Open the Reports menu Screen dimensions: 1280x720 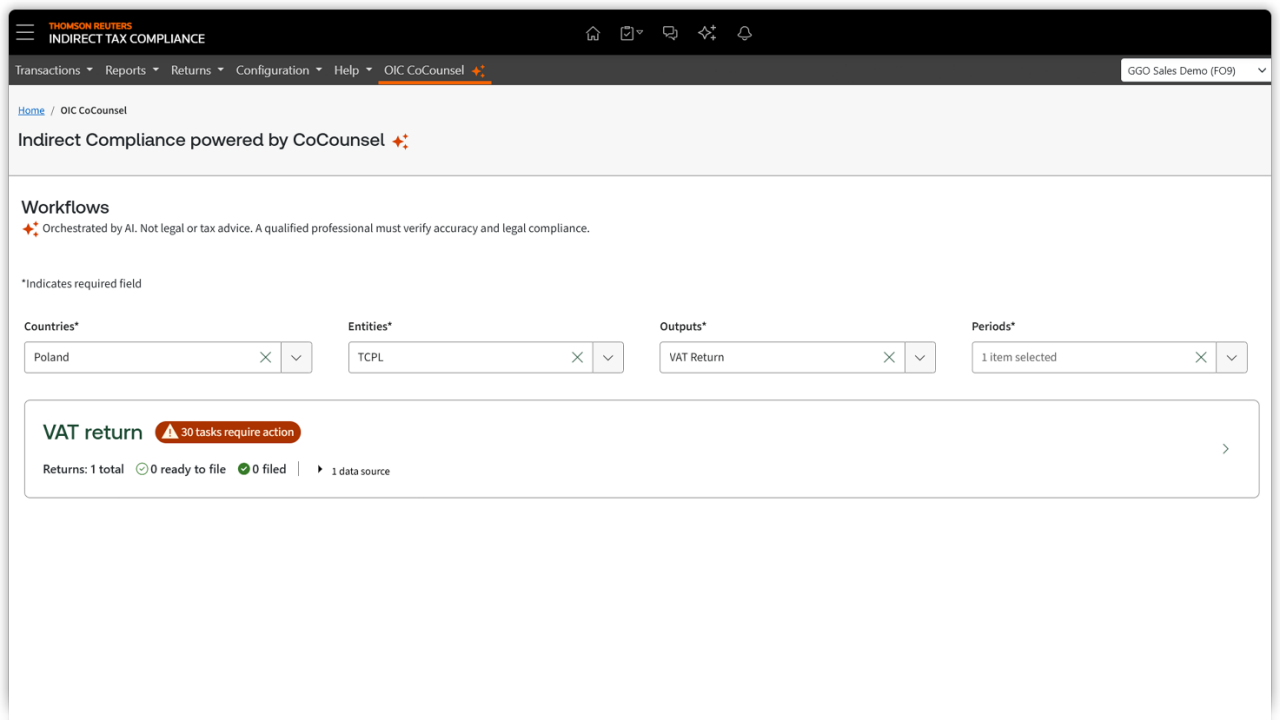point(132,70)
